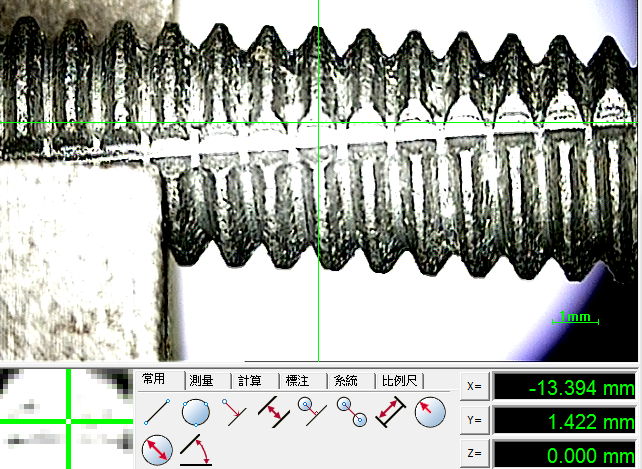Select the circle diameter measurement tool

tap(157, 450)
